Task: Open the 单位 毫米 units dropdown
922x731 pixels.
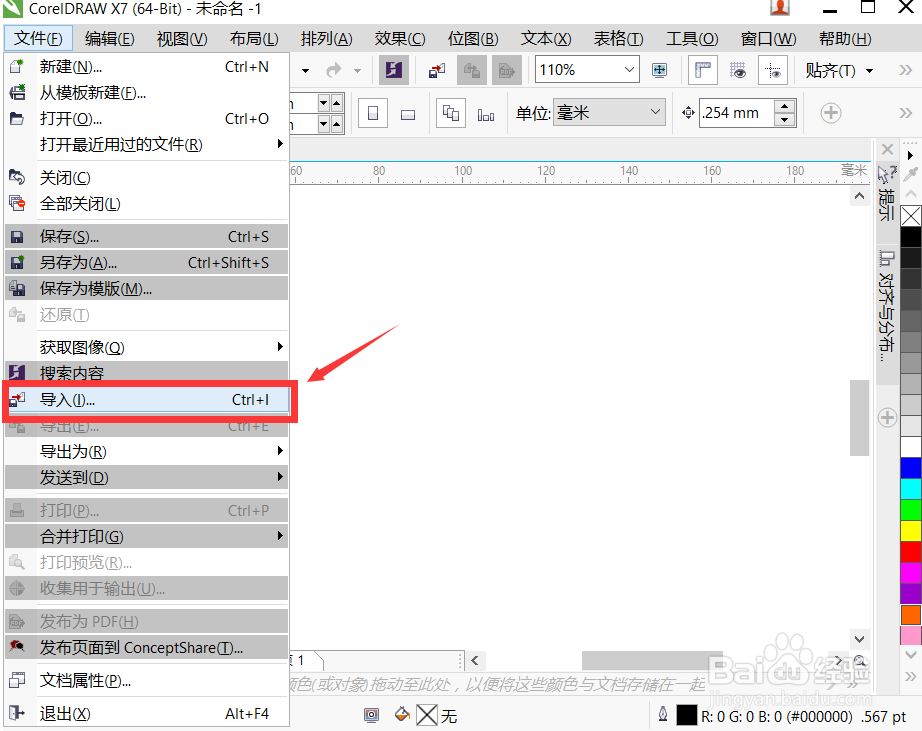Action: point(609,112)
